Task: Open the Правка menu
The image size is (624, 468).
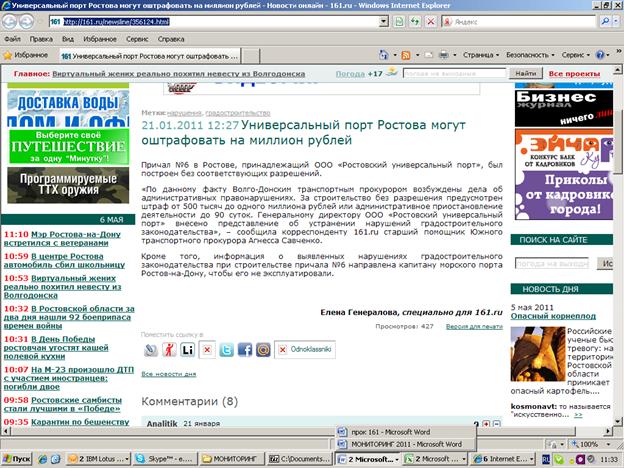Action: (x=41, y=39)
